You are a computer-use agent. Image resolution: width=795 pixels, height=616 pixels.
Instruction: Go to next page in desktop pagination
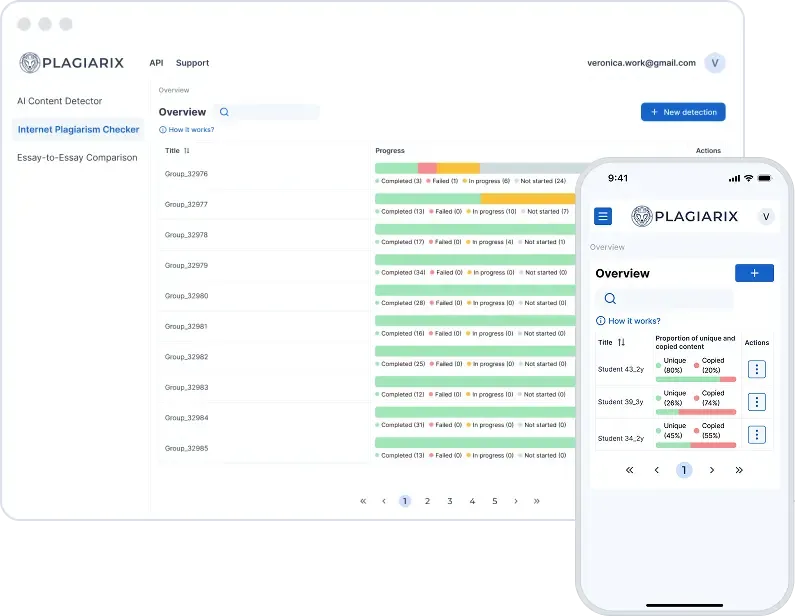516,501
